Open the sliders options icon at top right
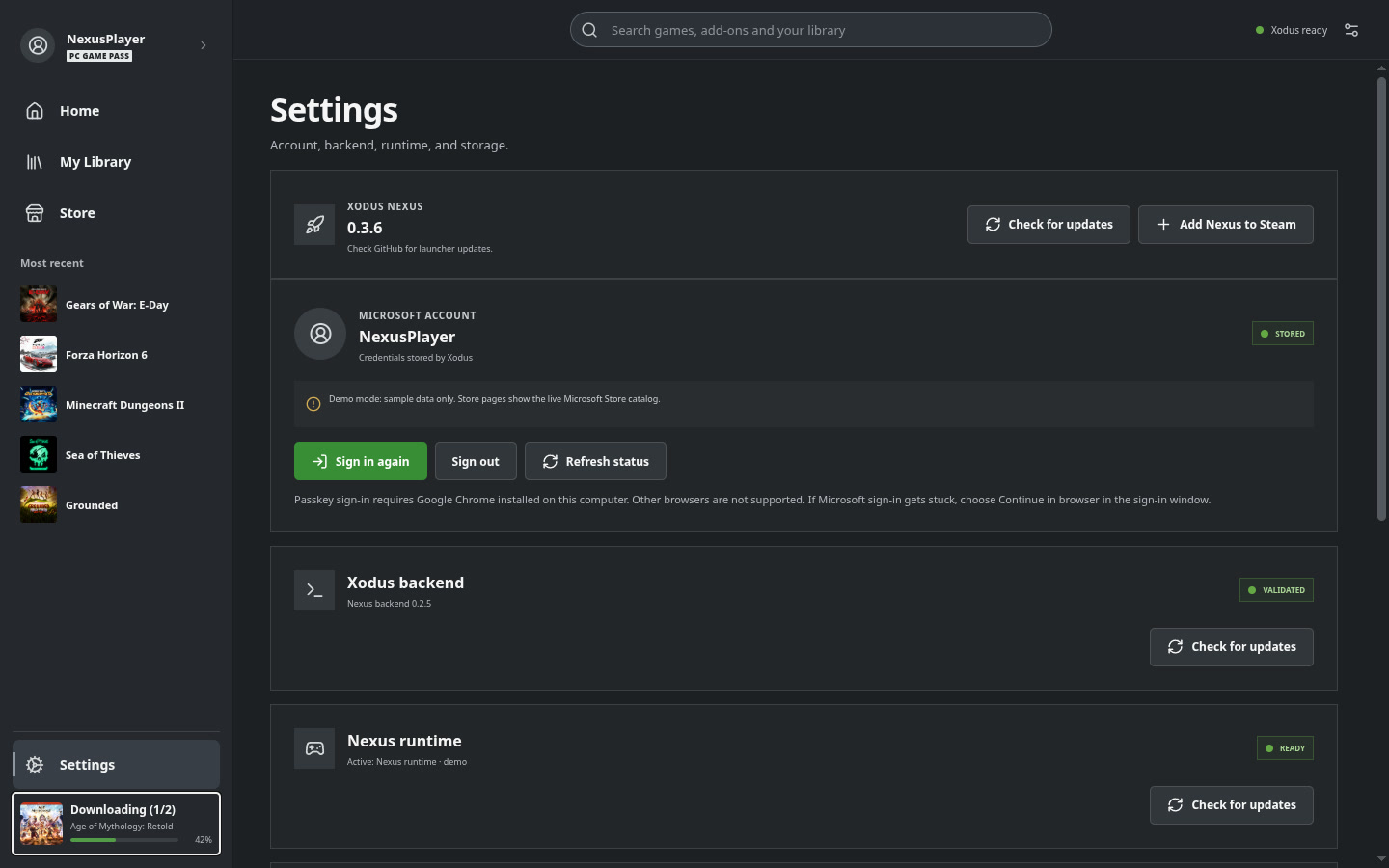The height and width of the screenshot is (868, 1389). click(x=1351, y=30)
